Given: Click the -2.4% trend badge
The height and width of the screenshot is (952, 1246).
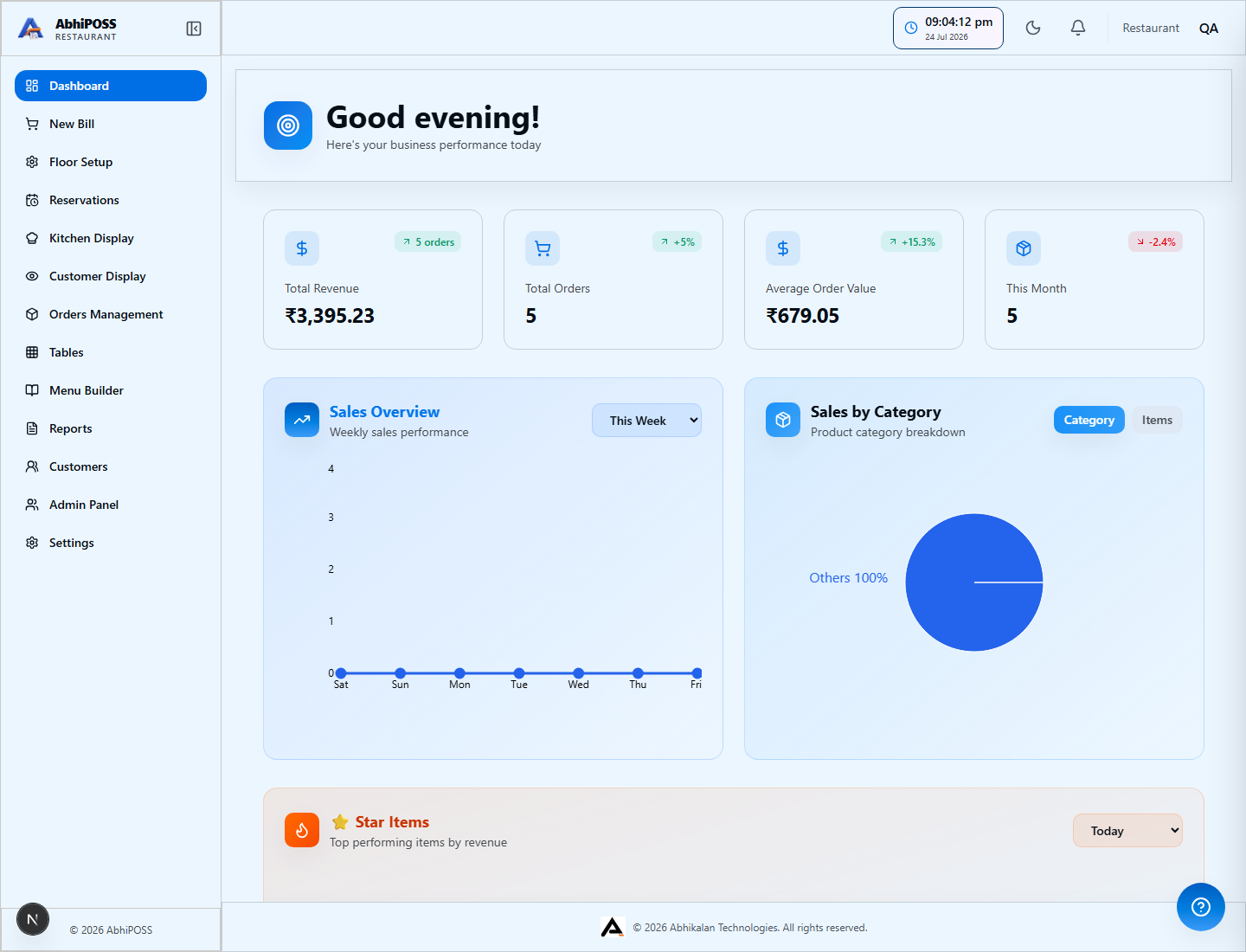Looking at the screenshot, I should (x=1155, y=242).
